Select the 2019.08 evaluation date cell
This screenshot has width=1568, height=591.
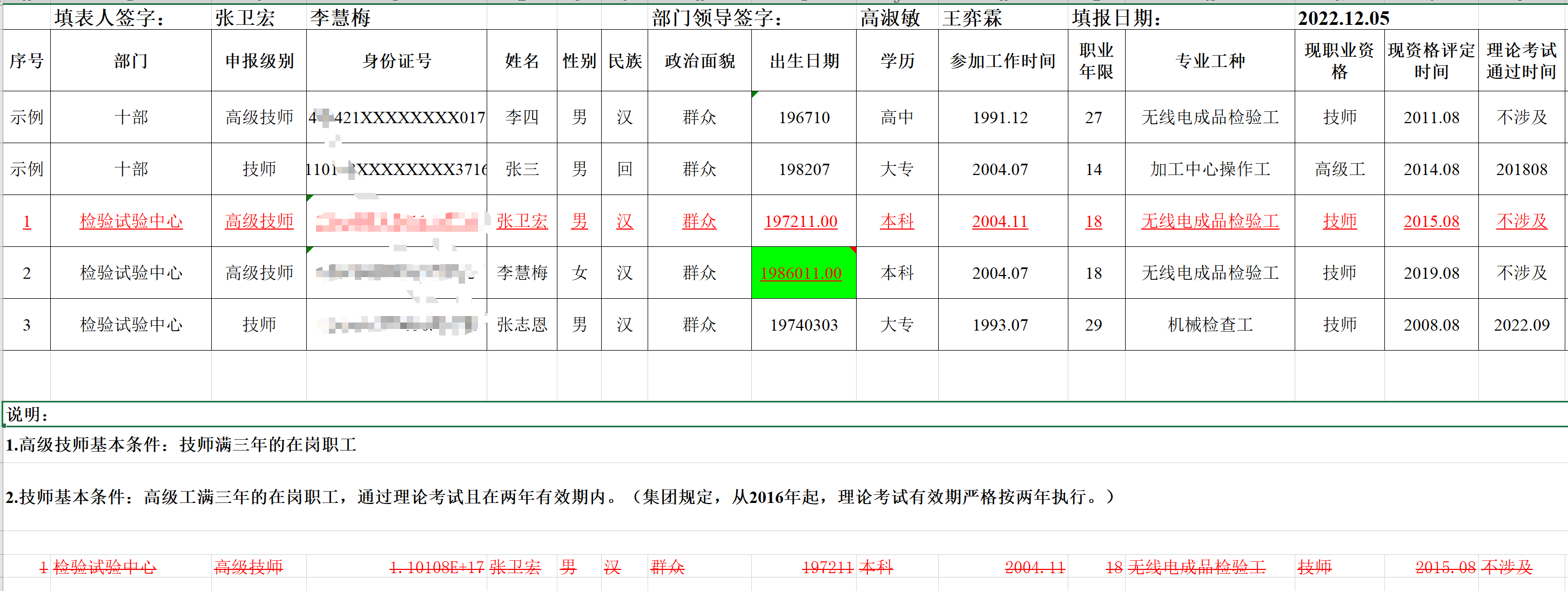coord(1432,273)
